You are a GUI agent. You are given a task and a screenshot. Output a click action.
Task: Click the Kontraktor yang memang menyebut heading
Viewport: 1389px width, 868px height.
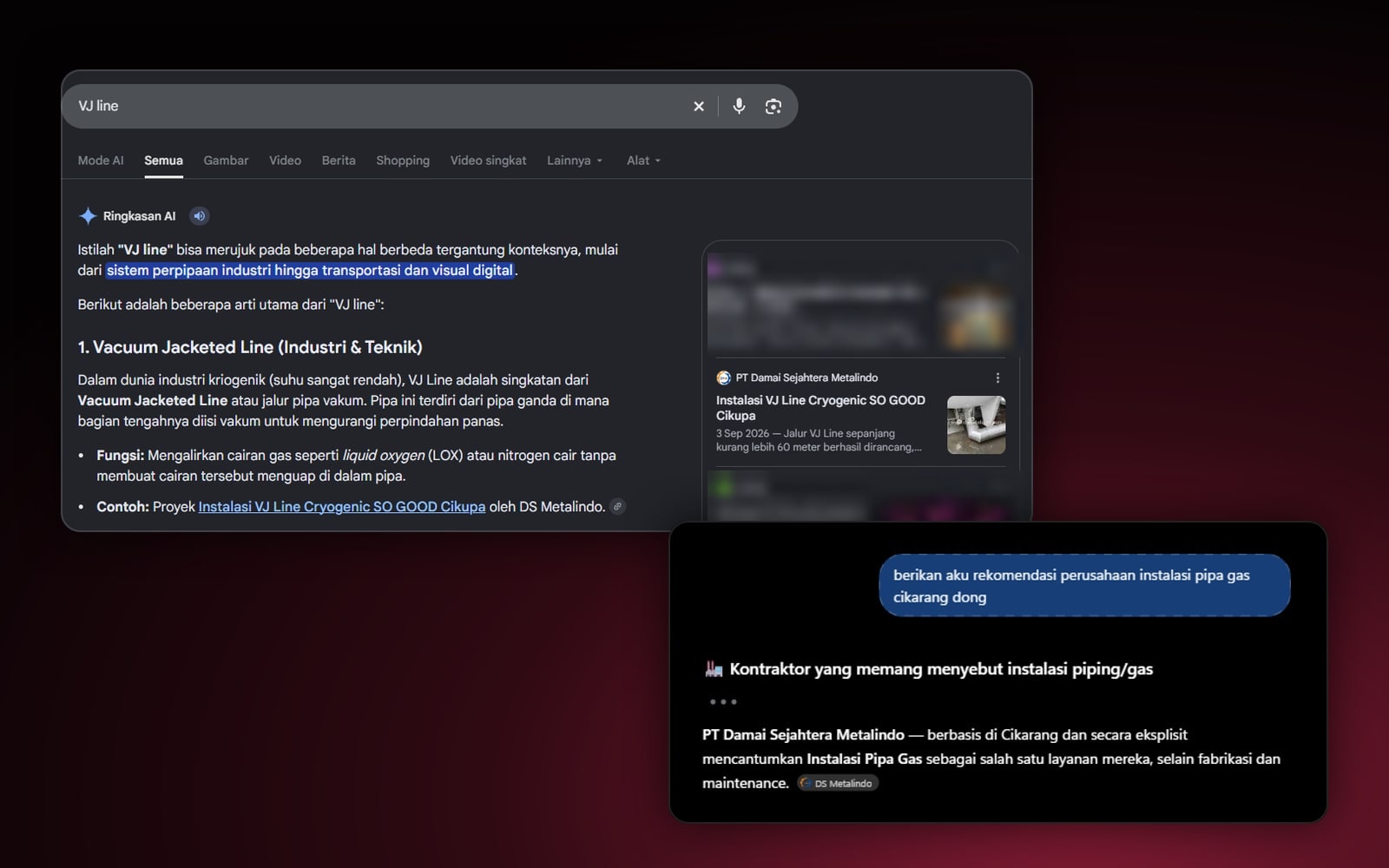tap(941, 669)
